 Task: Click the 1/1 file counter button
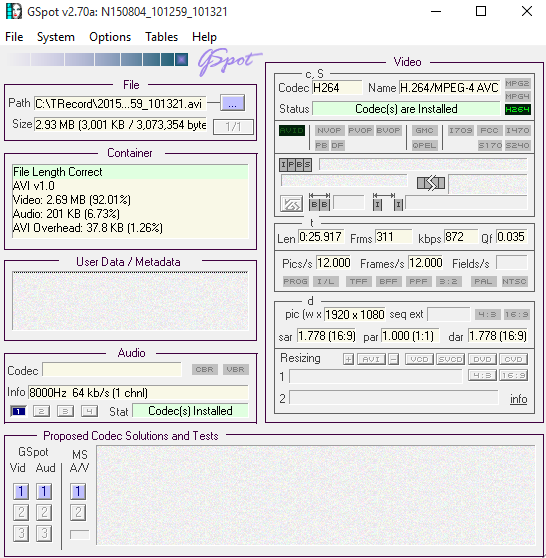click(x=233, y=126)
